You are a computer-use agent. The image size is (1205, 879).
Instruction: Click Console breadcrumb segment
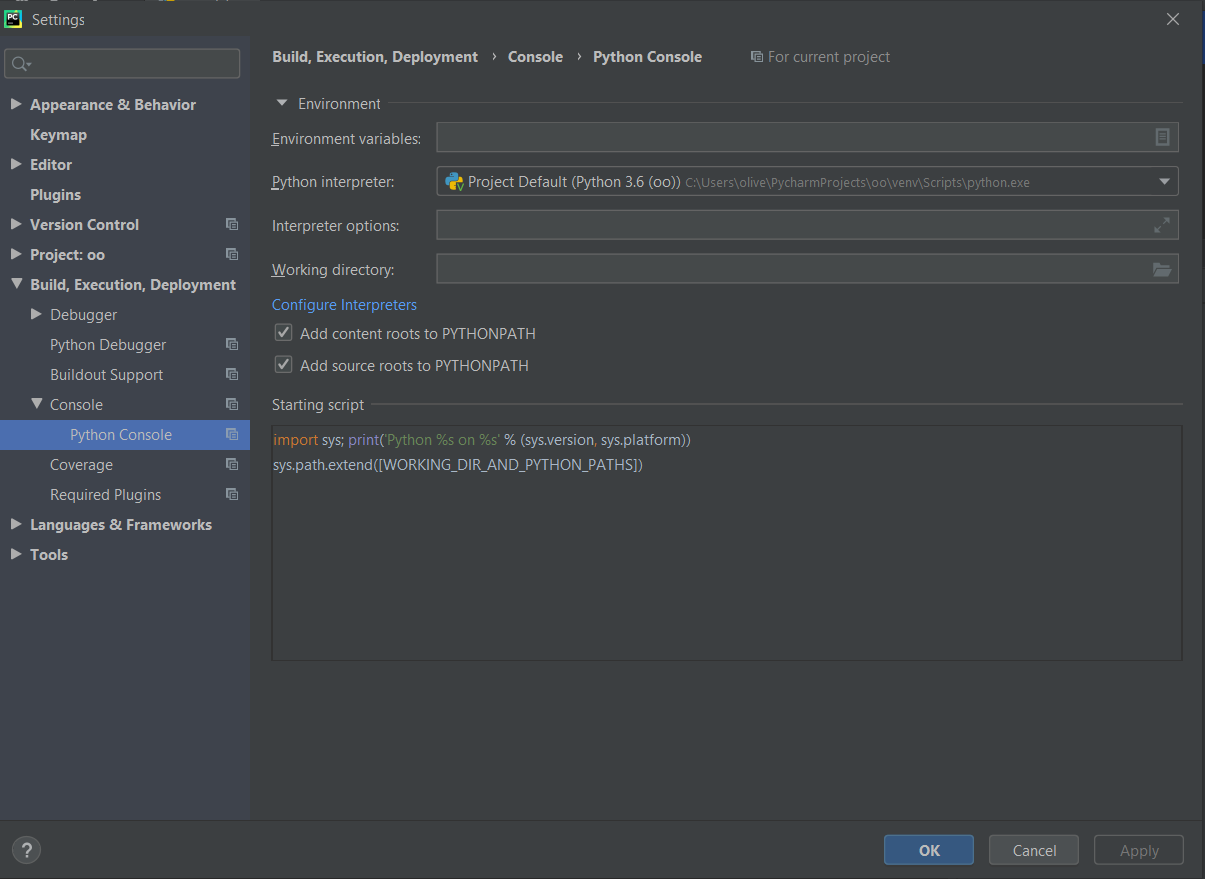pos(535,57)
